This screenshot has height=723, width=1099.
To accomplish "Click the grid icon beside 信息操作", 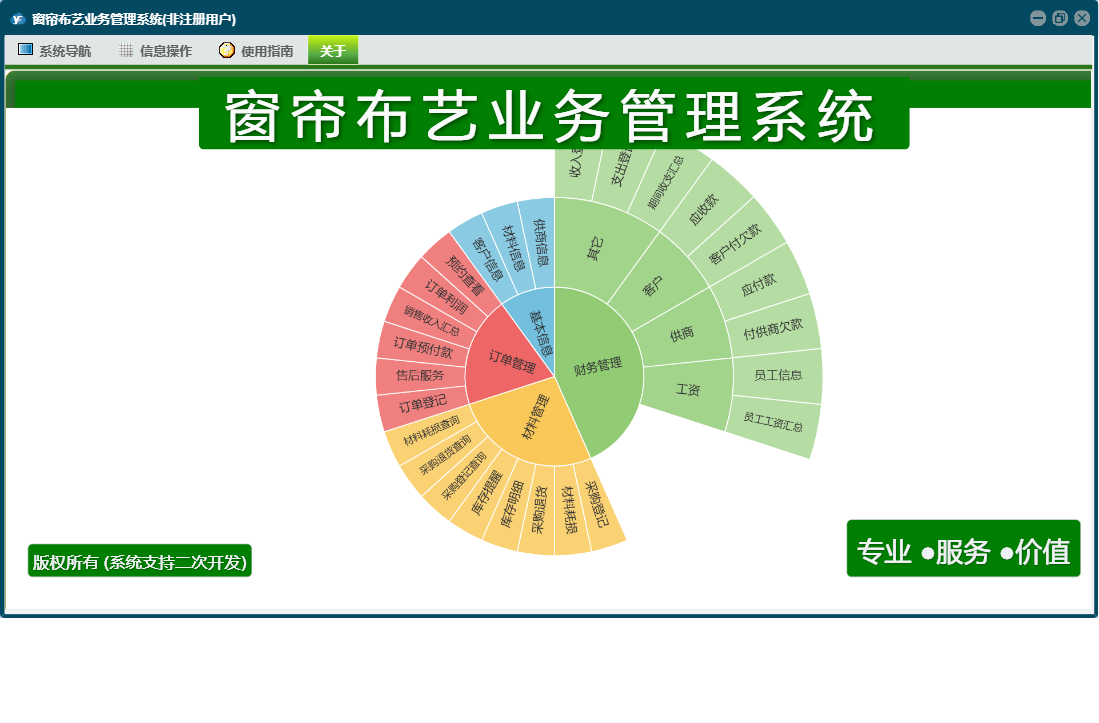I will (x=126, y=50).
